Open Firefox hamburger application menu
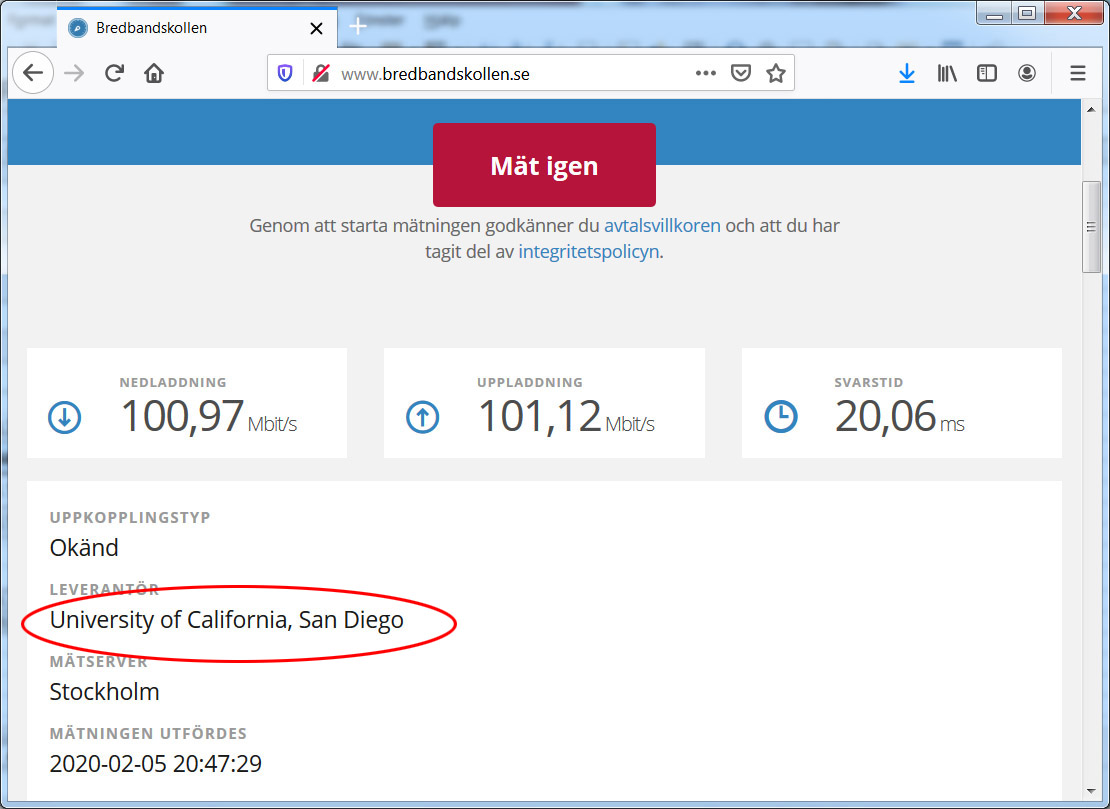Viewport: 1110px width, 809px height. point(1077,73)
